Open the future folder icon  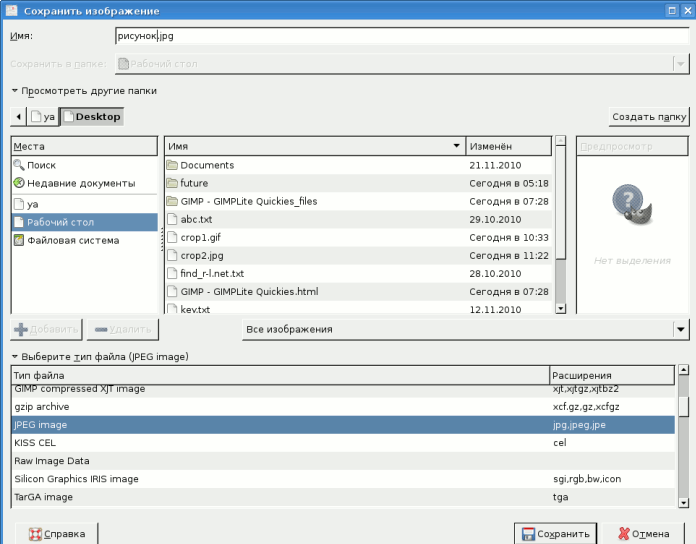coord(172,183)
